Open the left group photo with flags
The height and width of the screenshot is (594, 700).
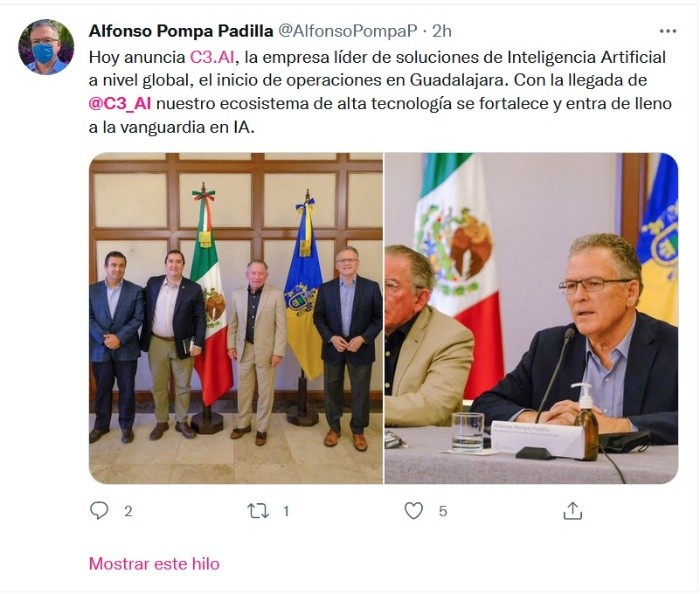(x=236, y=318)
